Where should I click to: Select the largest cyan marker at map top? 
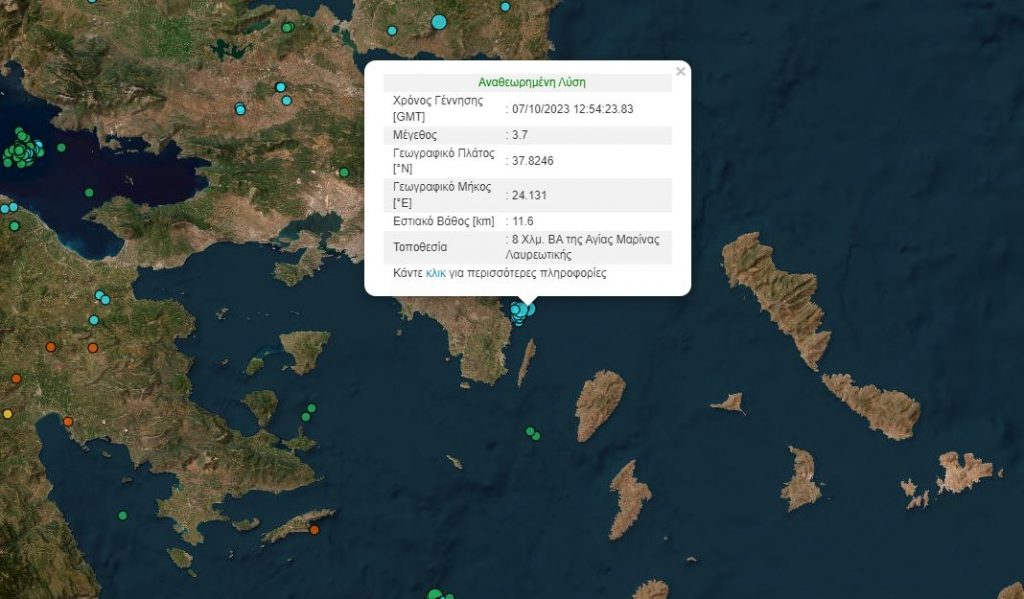[x=439, y=21]
